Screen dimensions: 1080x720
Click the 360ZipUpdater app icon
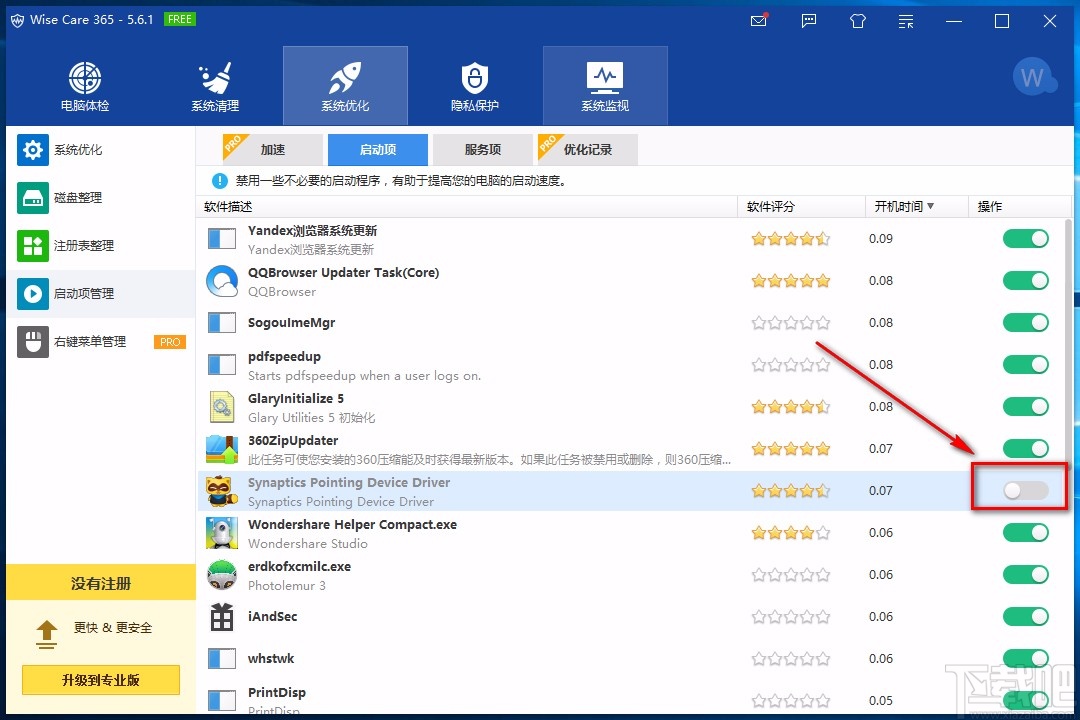pyautogui.click(x=222, y=449)
